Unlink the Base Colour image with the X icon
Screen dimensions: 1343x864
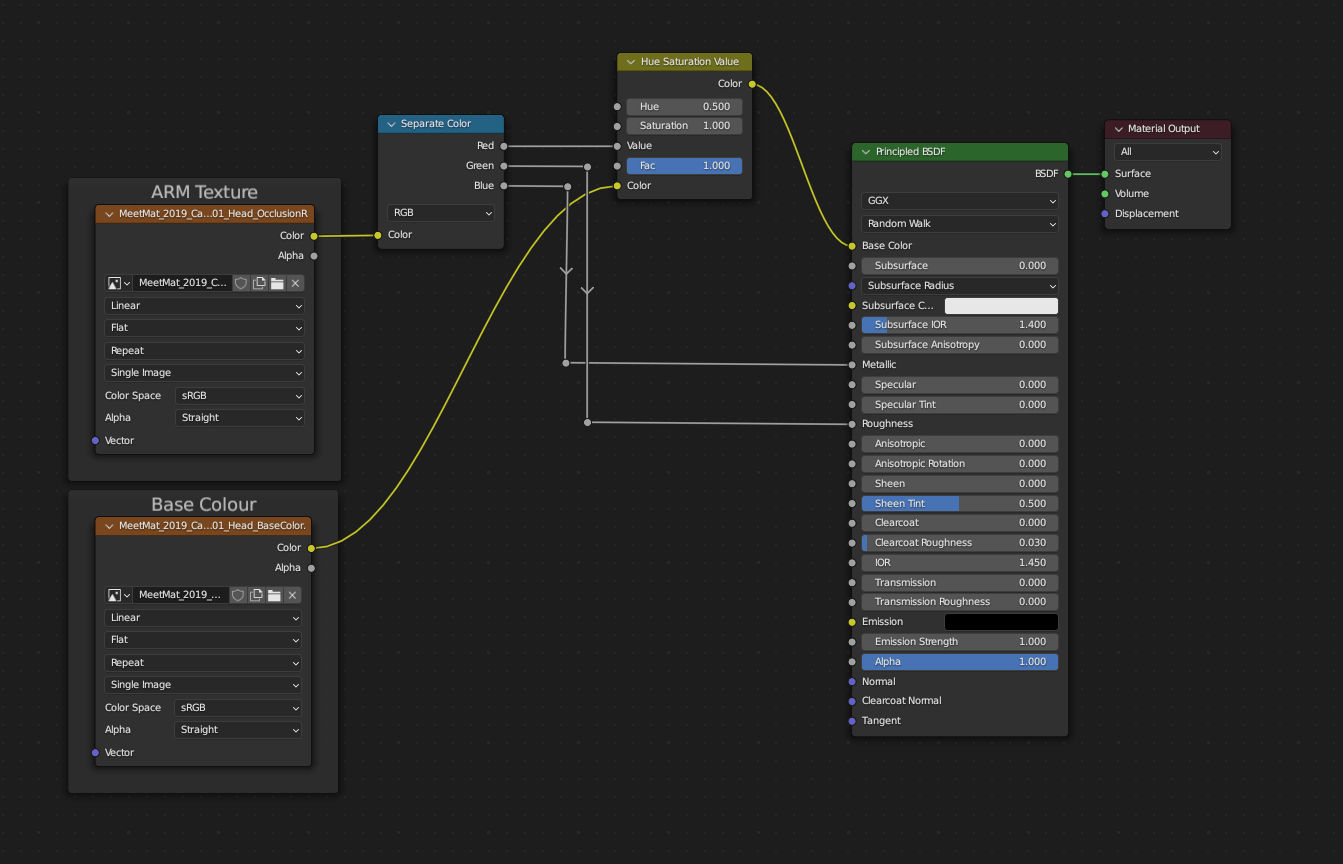pos(290,595)
